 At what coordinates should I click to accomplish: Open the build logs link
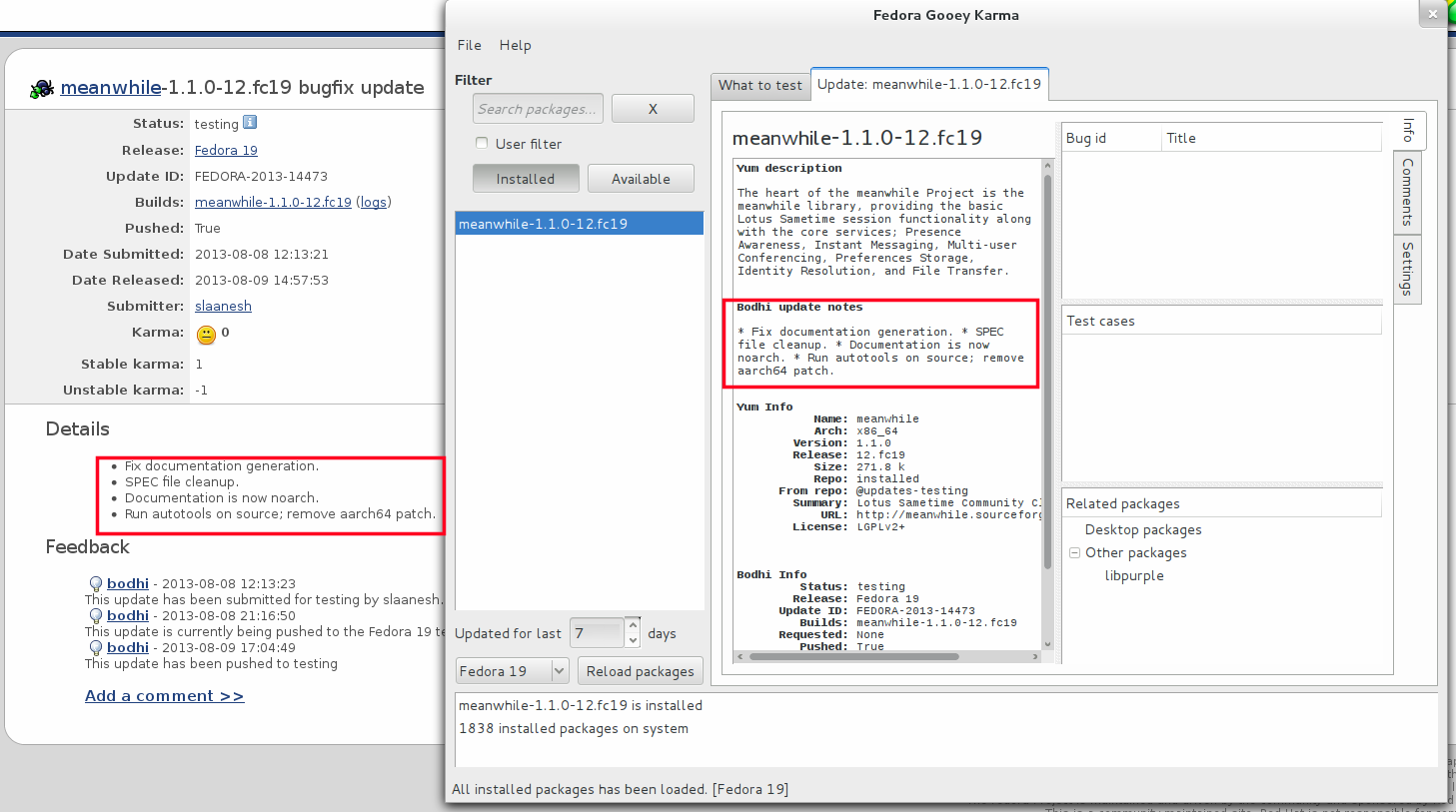[x=374, y=202]
